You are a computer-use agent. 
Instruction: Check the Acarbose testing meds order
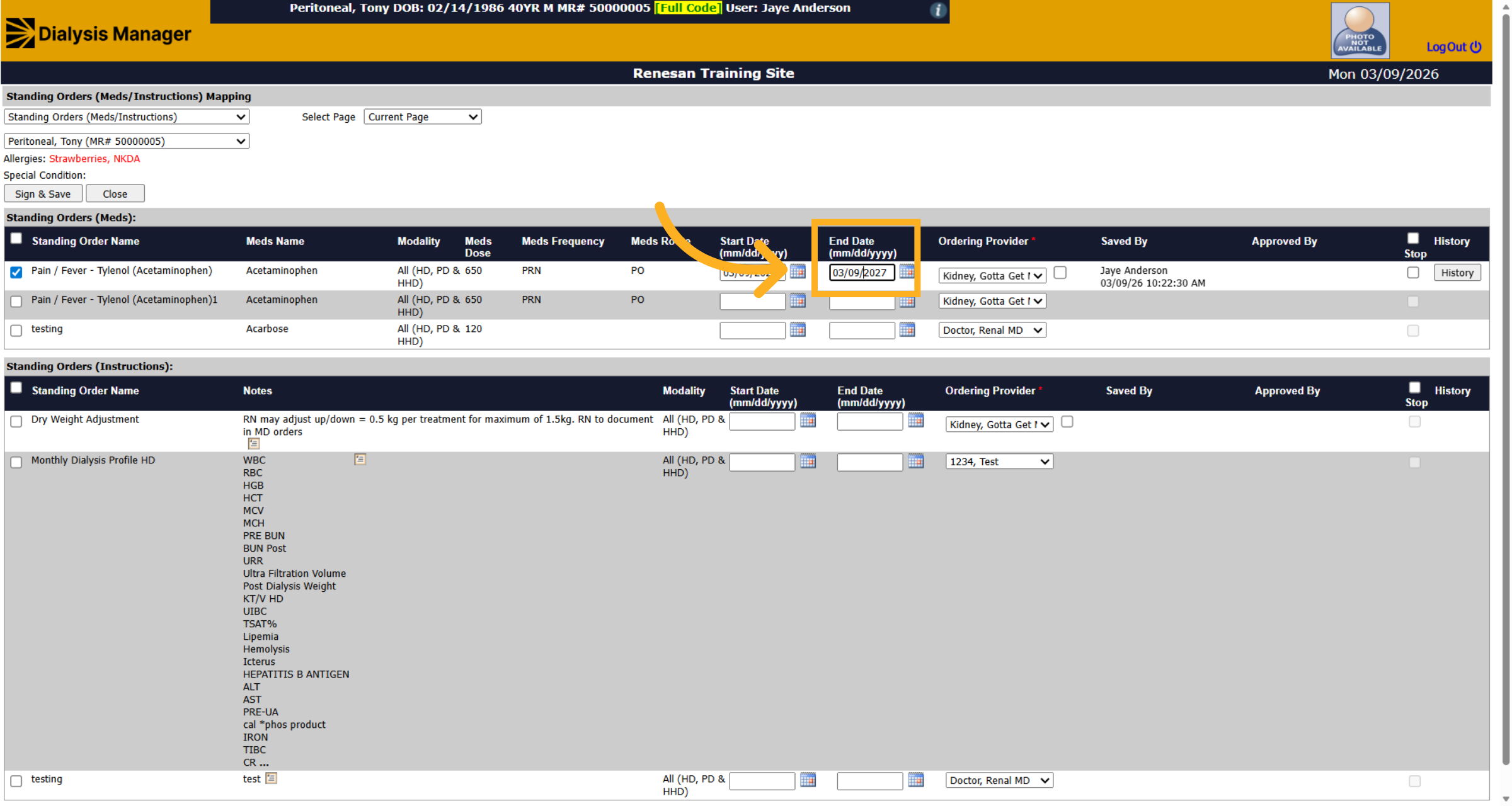tap(16, 330)
